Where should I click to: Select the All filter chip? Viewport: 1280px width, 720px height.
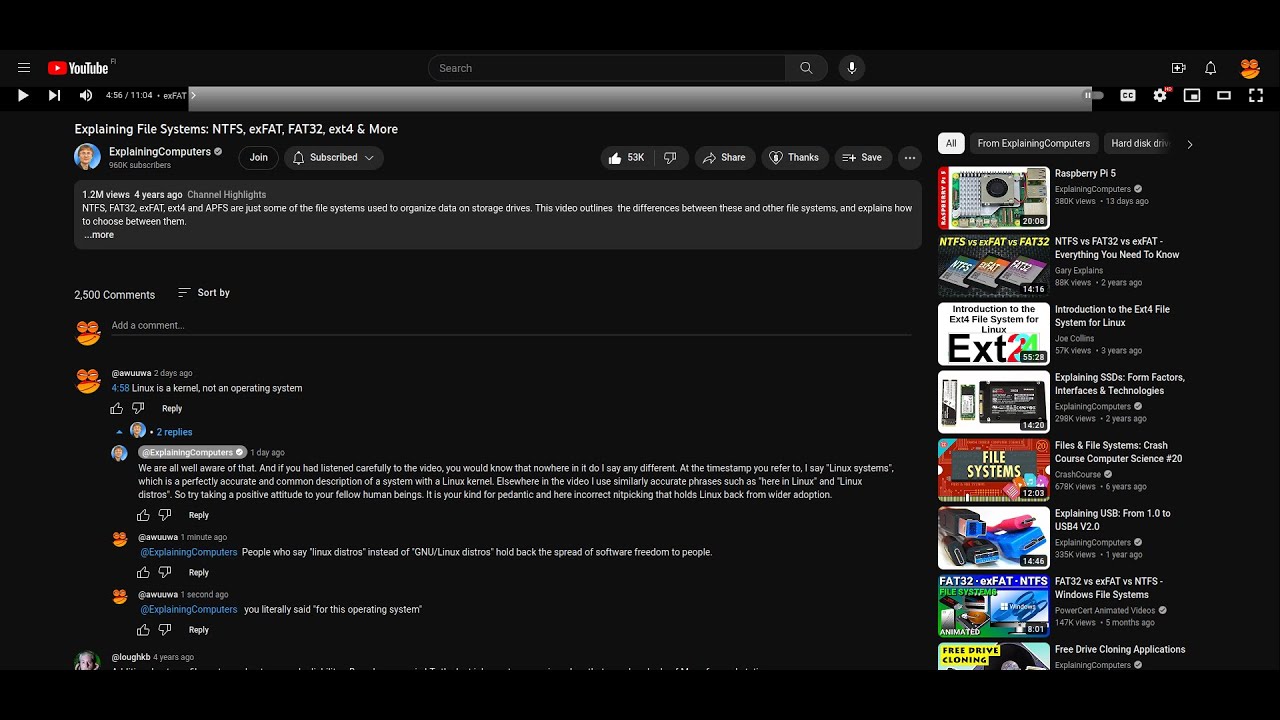(951, 143)
